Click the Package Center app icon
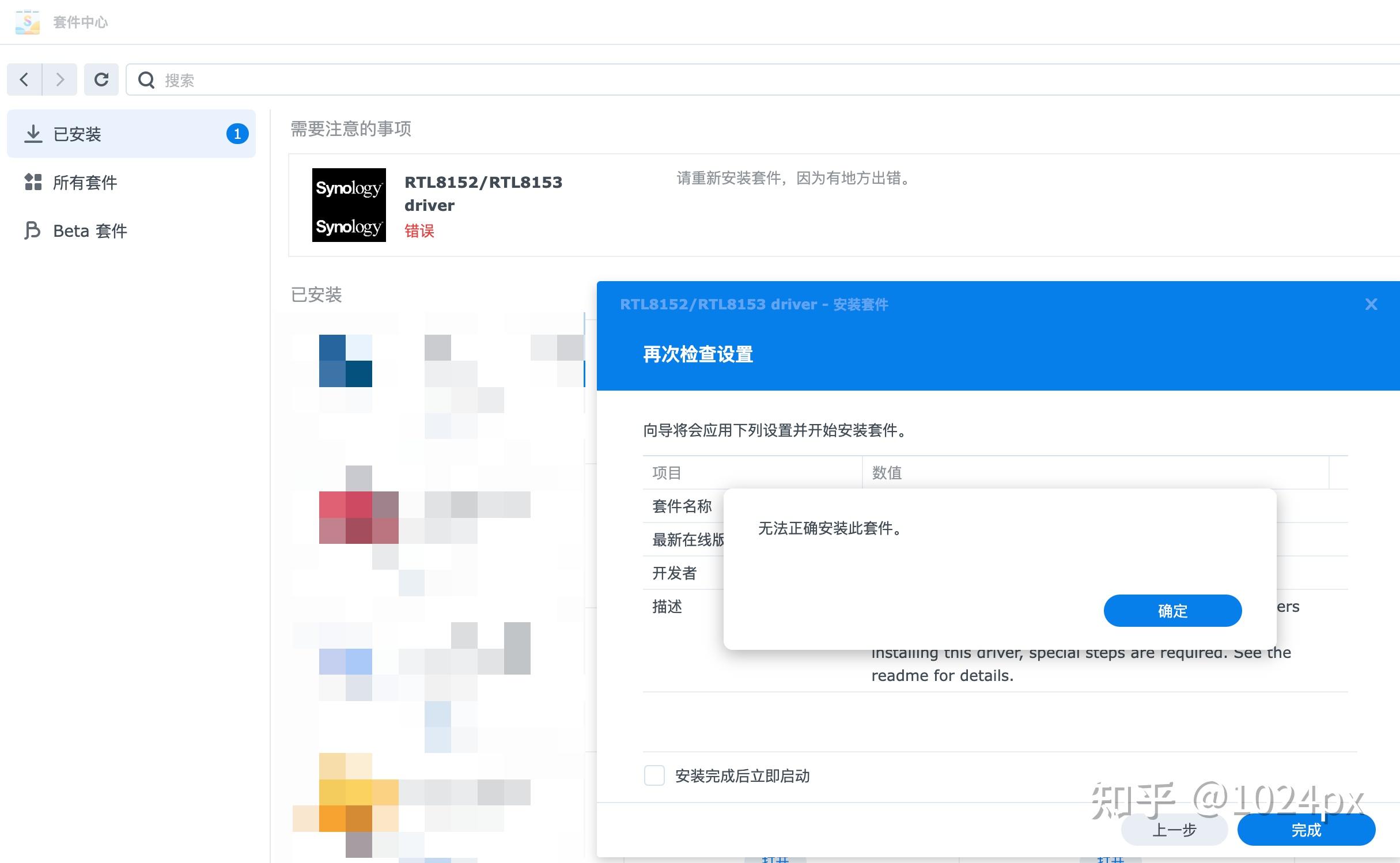1400x863 pixels. point(27,22)
